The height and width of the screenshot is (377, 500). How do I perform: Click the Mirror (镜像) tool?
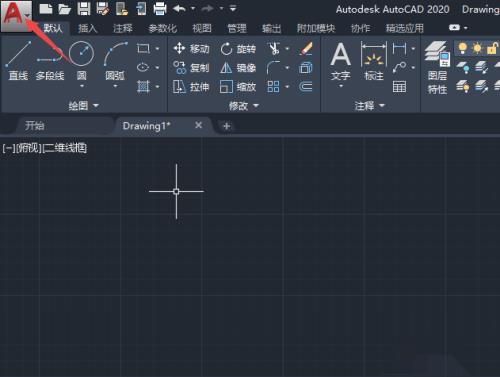pos(238,68)
